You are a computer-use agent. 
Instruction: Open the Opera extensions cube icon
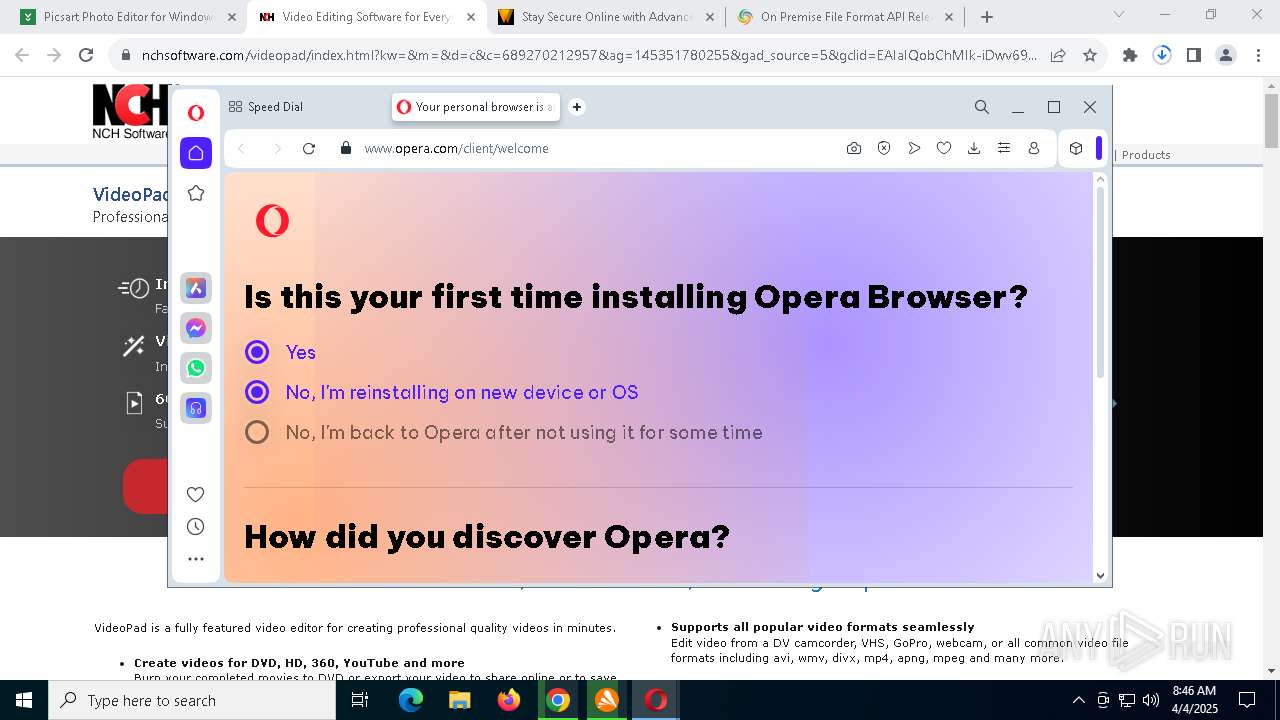point(1076,148)
